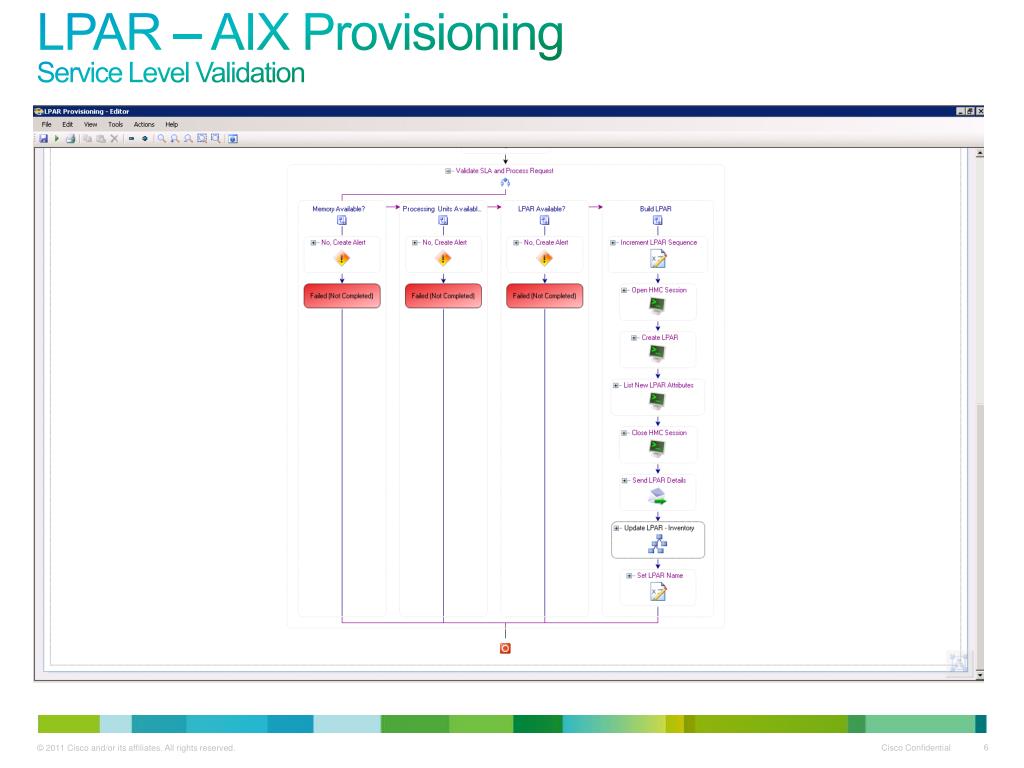Click Failed (Not Completed) under LPAR Available?
Screen dimensions: 1024x768
click(544, 296)
